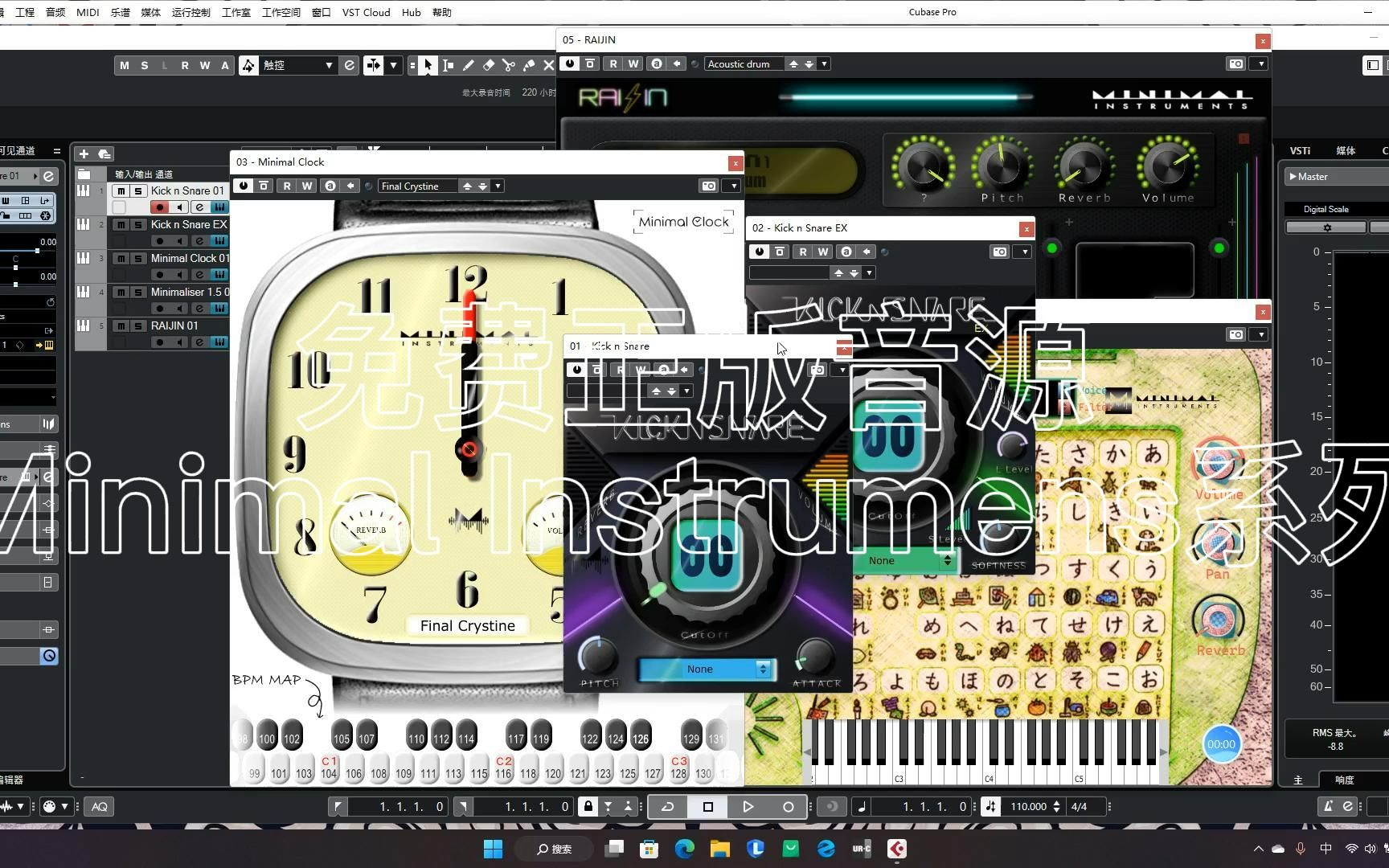Mute the Minimal Clock 01 track
The height and width of the screenshot is (868, 1389).
pos(121,258)
